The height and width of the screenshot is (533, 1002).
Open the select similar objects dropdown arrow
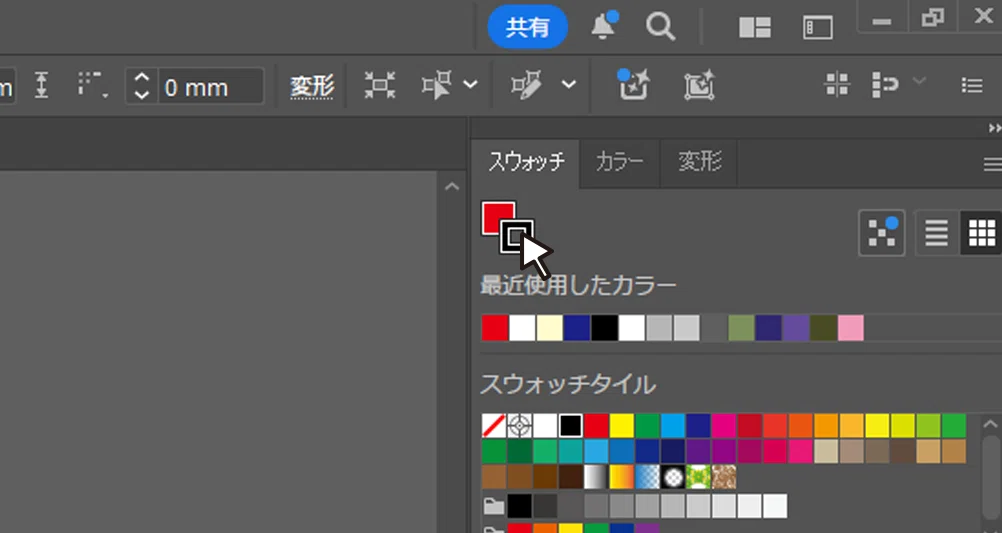(470, 84)
